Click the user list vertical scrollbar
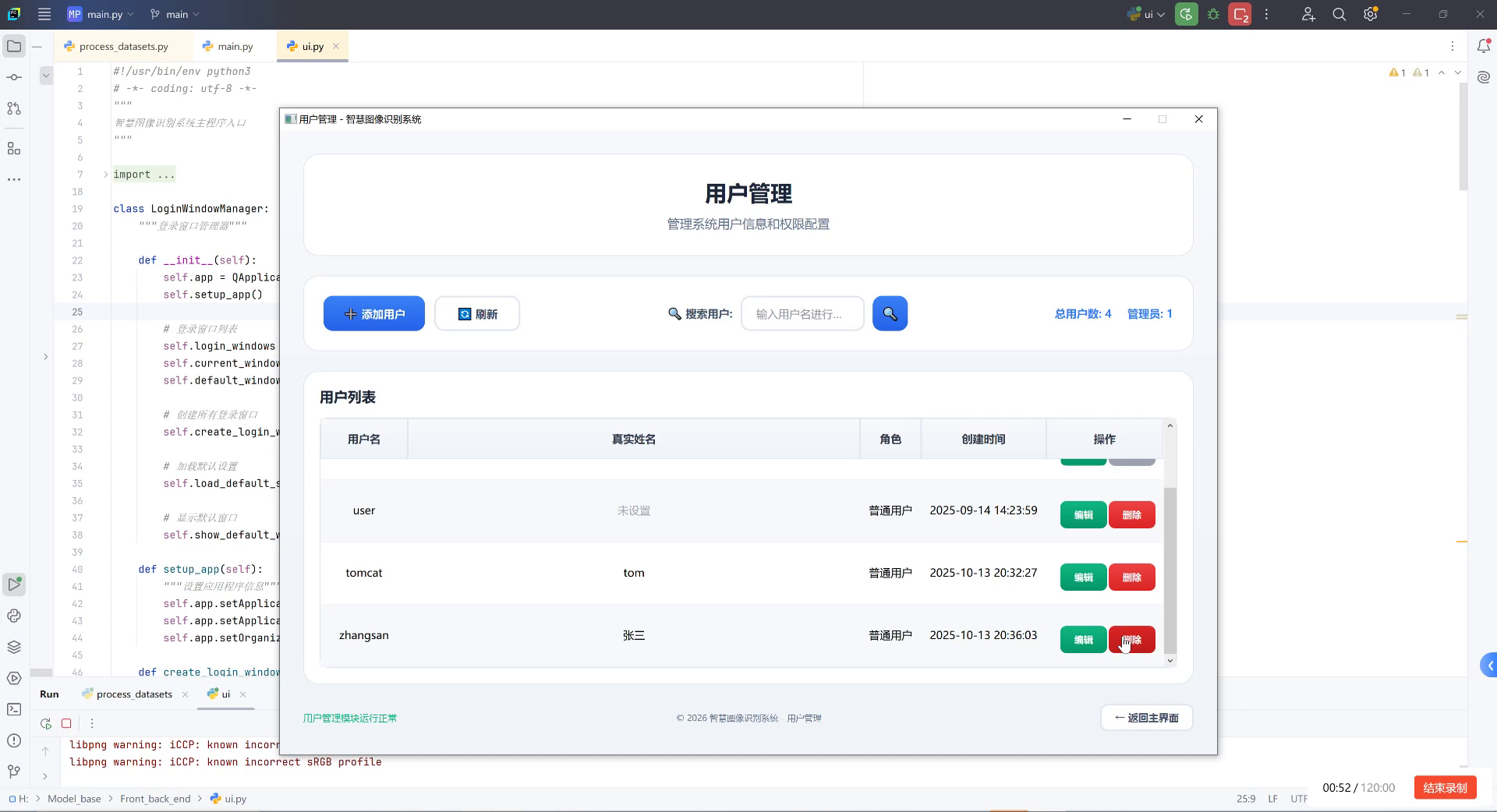1497x812 pixels. point(1170,571)
